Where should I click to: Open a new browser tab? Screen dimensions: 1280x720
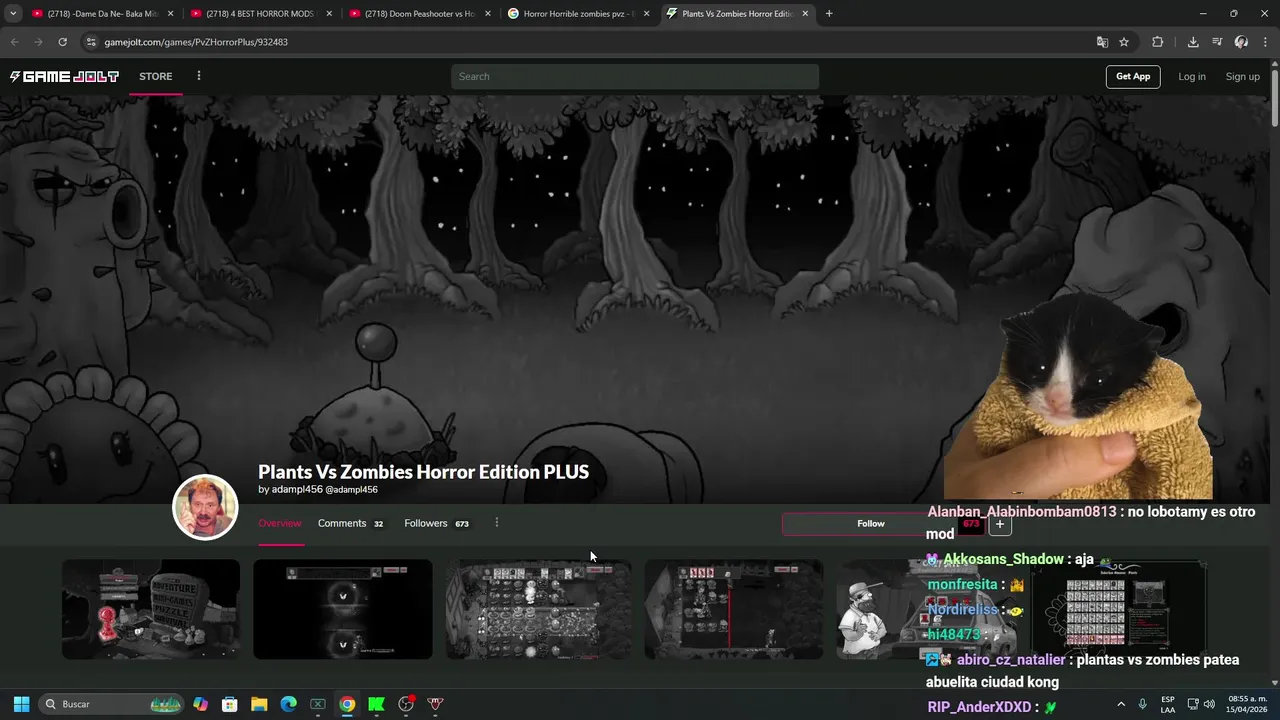[x=829, y=14]
